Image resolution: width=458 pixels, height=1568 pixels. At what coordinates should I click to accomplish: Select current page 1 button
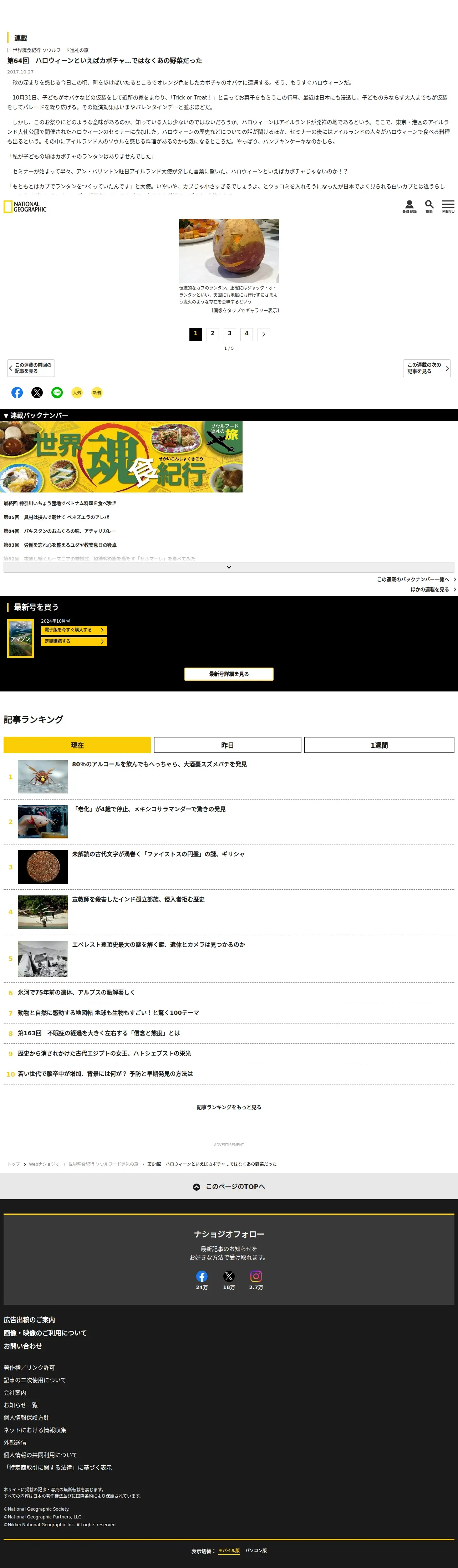[x=195, y=334]
